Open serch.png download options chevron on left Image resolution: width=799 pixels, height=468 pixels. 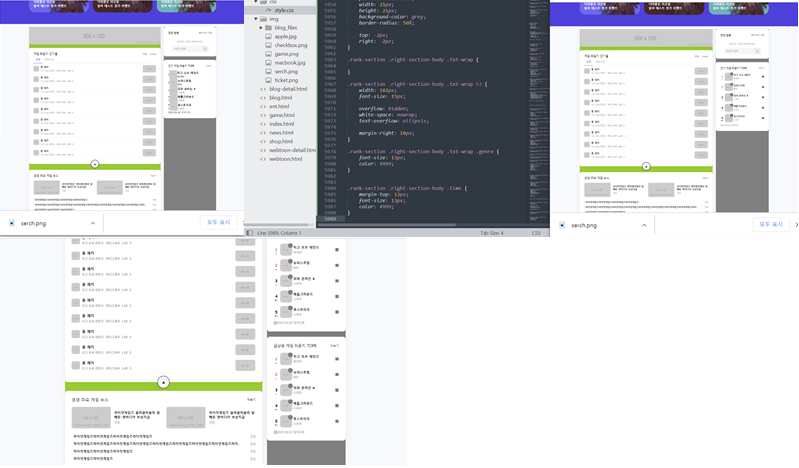point(92,223)
